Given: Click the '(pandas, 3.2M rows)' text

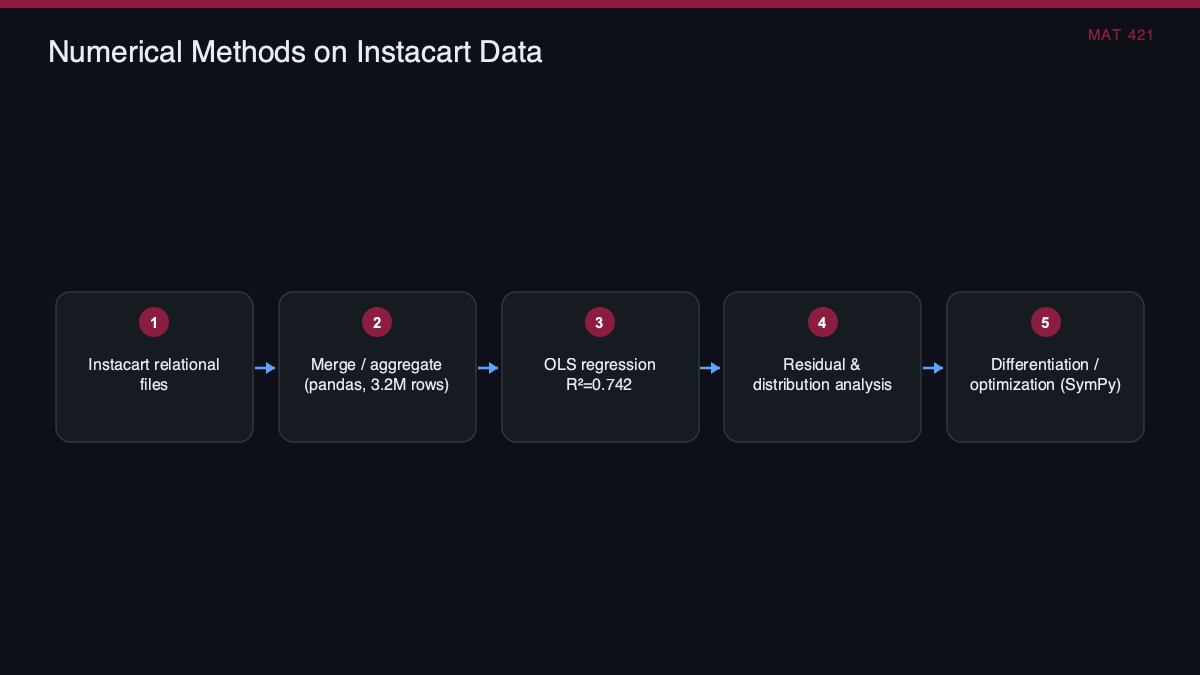Looking at the screenshot, I should [x=377, y=384].
